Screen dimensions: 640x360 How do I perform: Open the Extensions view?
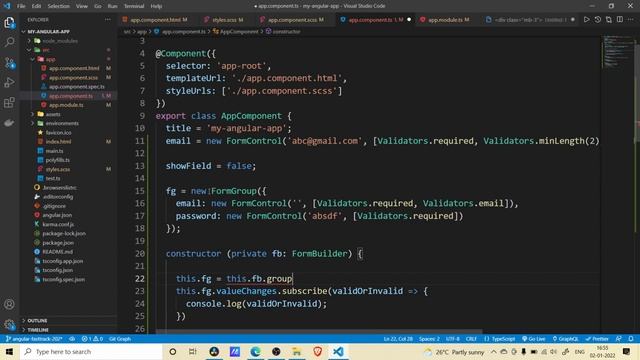(9, 102)
